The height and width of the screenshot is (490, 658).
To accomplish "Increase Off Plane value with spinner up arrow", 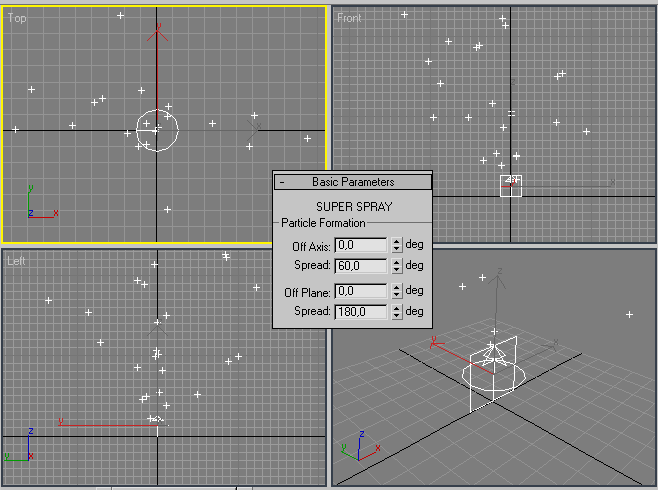I will tap(396, 287).
